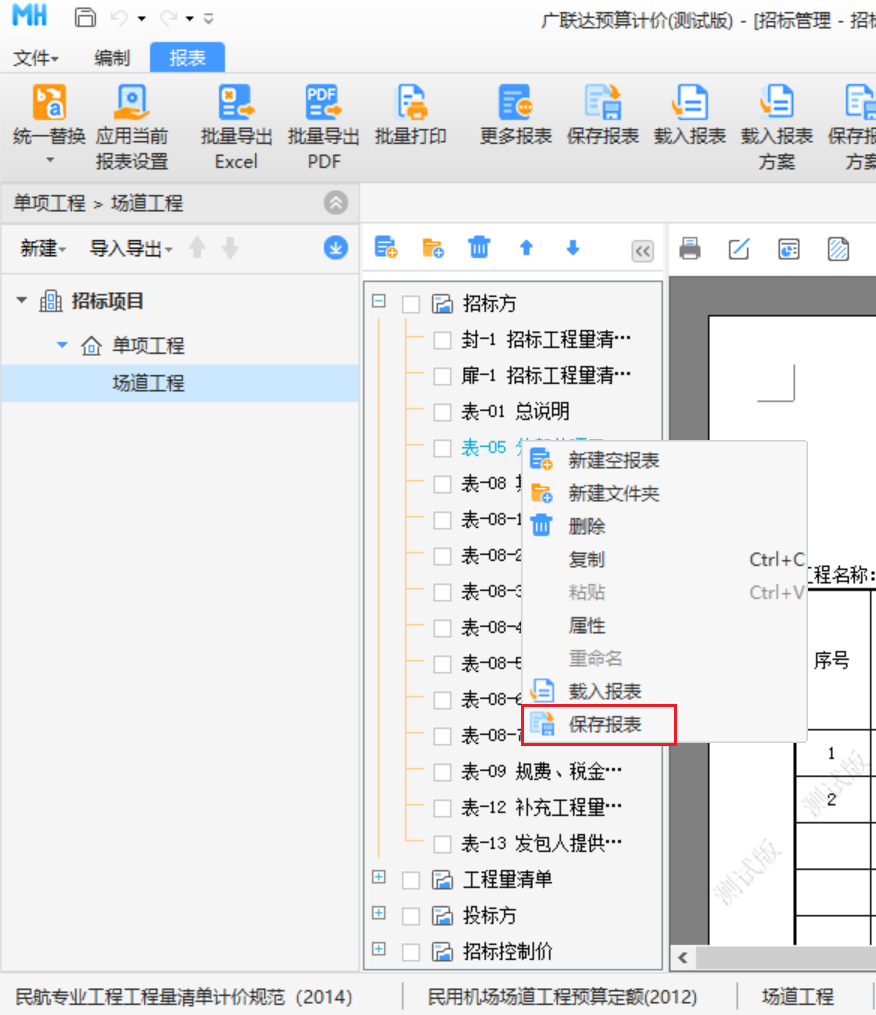This screenshot has width=876, height=1015.
Task: Click the move up arrow in report toolbar
Action: tap(526, 248)
